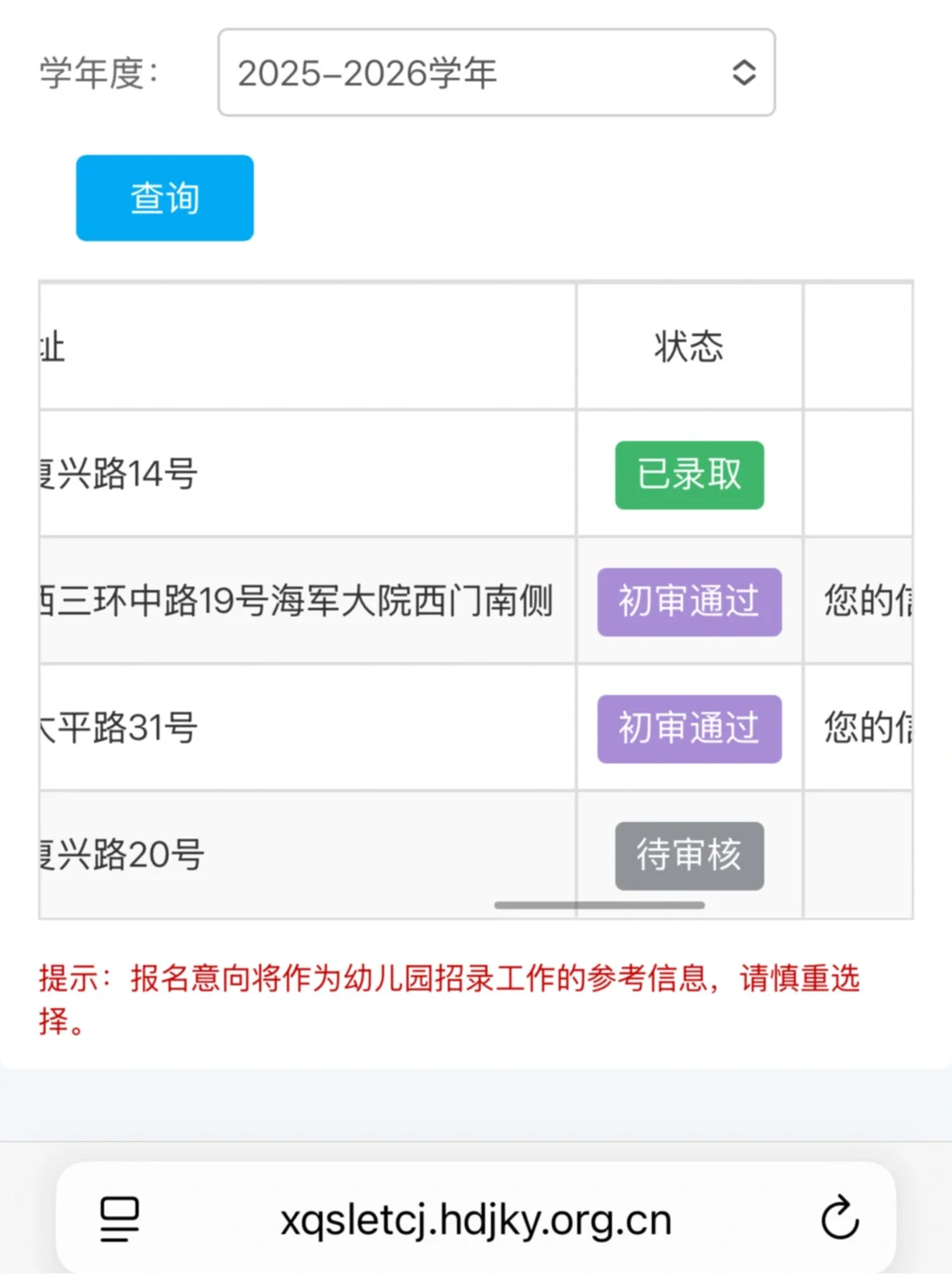
Task: Click the red 提示 notice text
Action: point(449,1000)
